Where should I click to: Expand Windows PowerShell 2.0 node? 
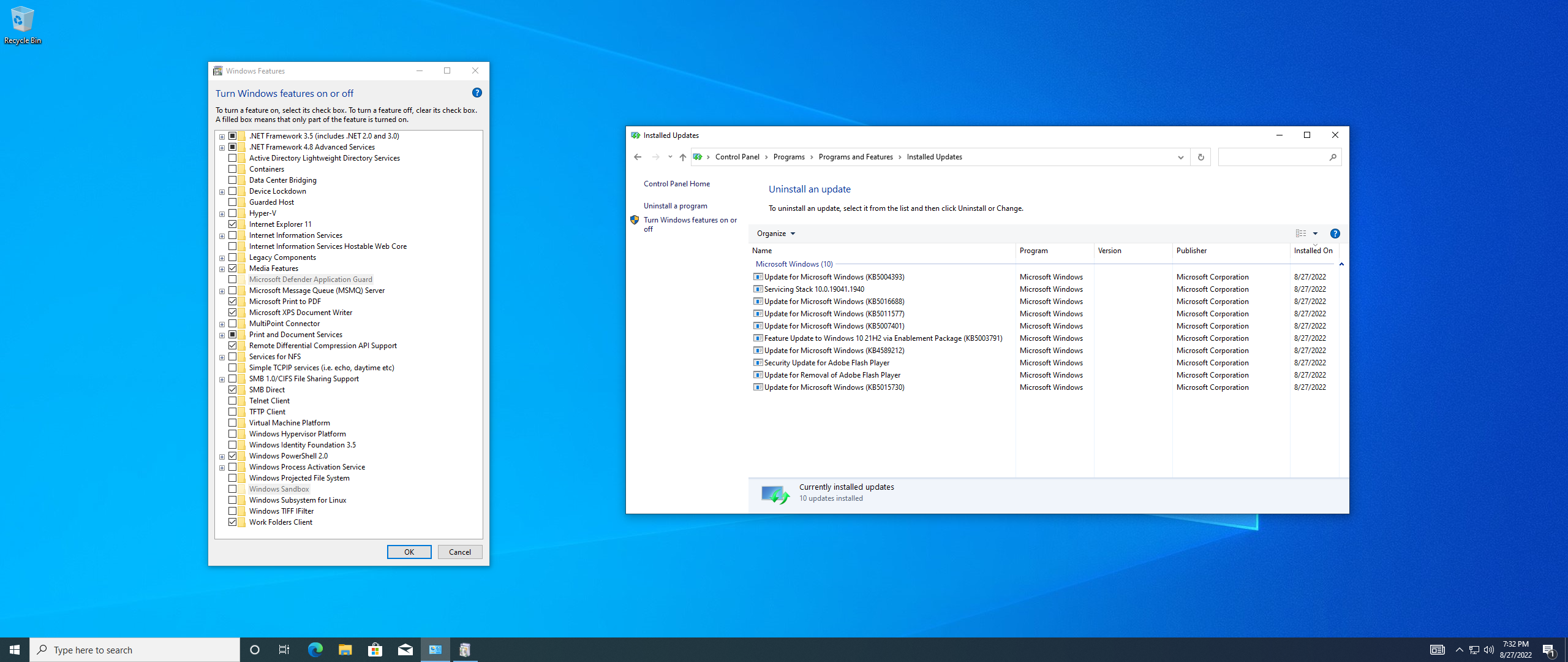tap(222, 457)
